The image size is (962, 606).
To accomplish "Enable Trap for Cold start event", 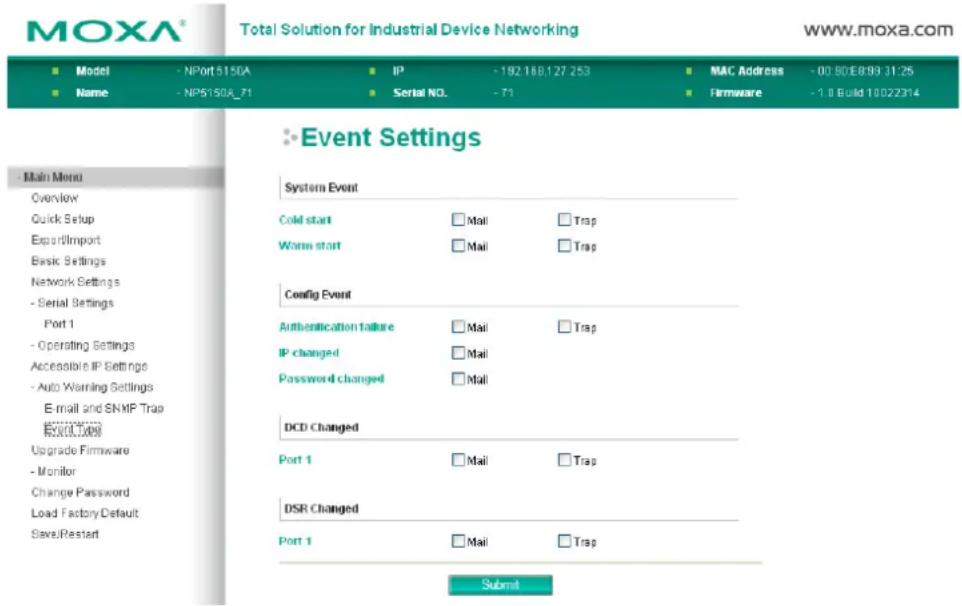I will pyautogui.click(x=564, y=220).
